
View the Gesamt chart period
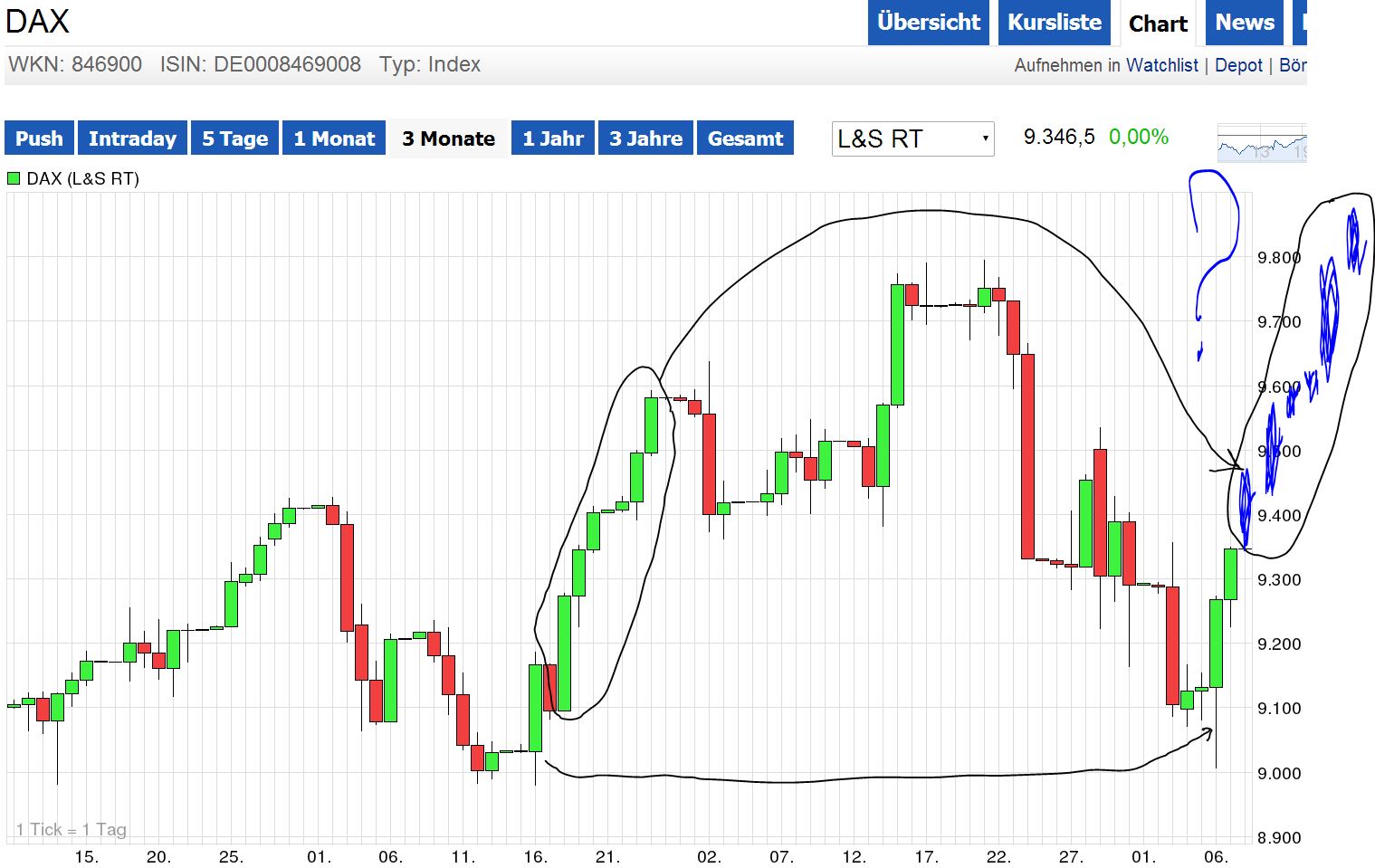(x=745, y=138)
